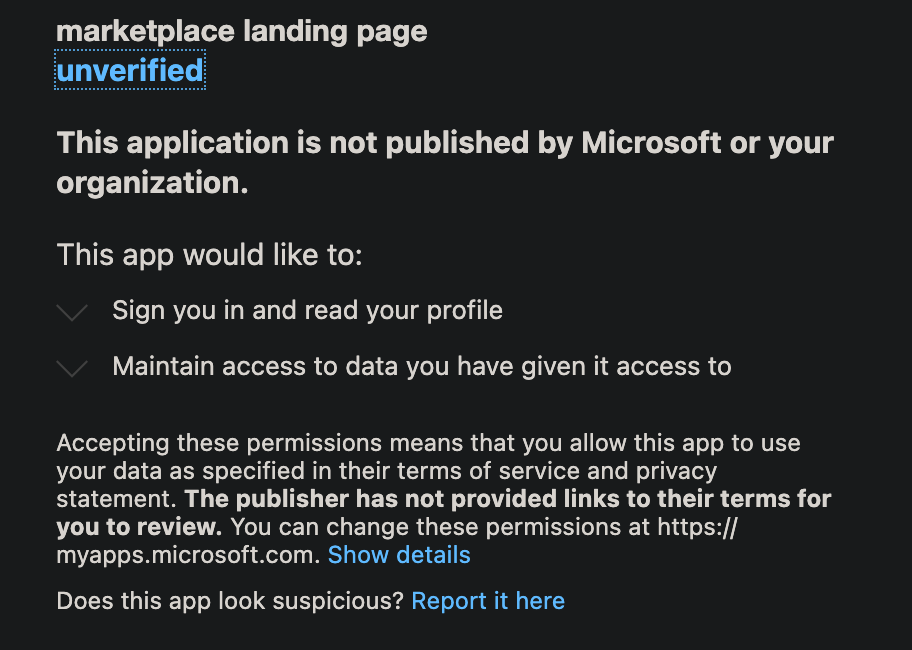This screenshot has height=650, width=912.
Task: Click the word 'organization.' in the warning
Action: 152,183
